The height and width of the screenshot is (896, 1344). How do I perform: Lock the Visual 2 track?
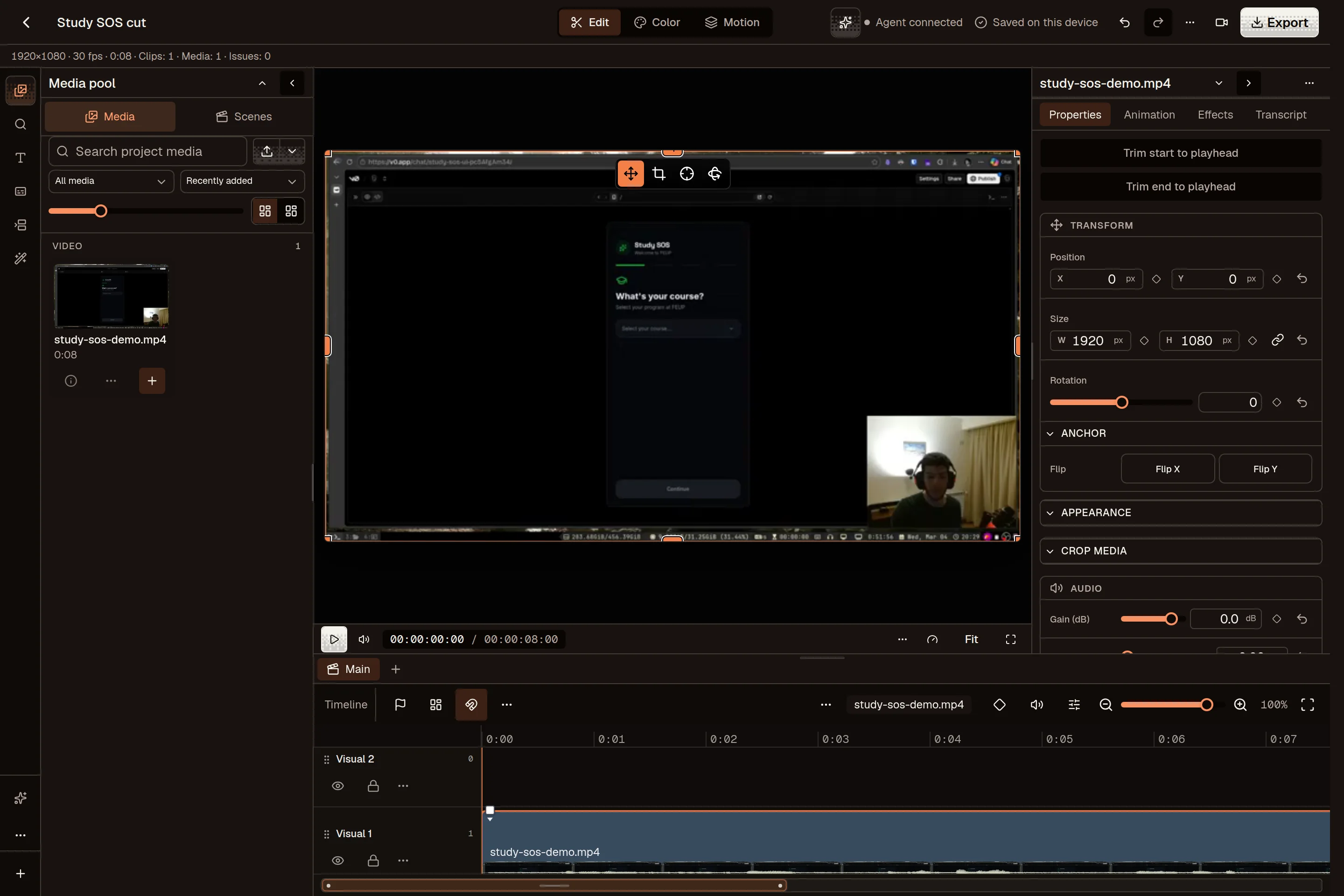point(373,786)
